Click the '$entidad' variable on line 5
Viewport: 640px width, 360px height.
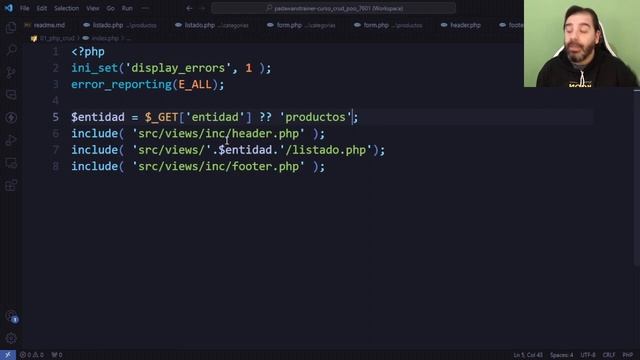click(98, 117)
